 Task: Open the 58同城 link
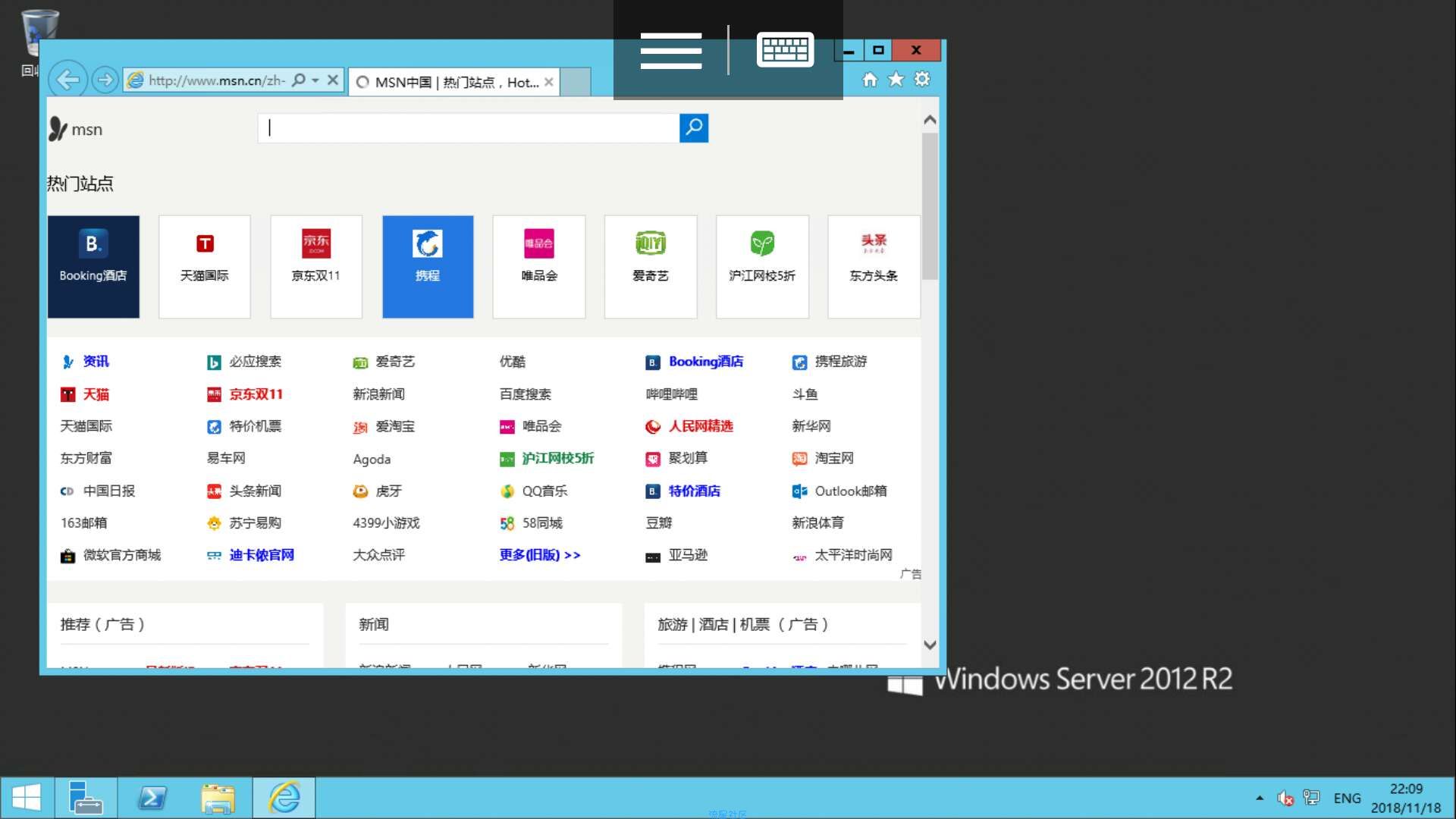coord(542,523)
